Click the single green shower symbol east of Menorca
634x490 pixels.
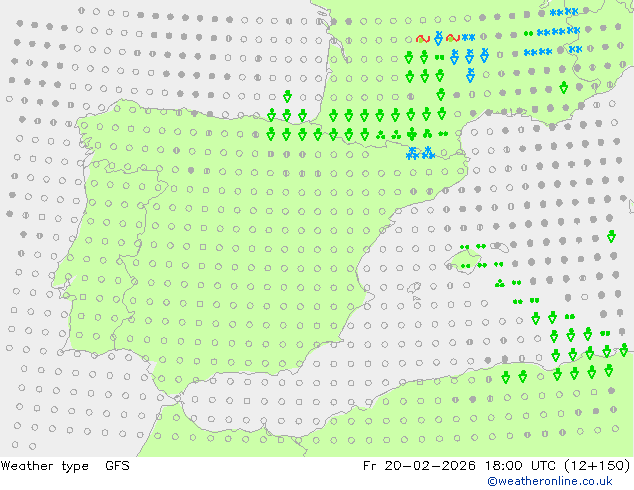tap(611, 236)
